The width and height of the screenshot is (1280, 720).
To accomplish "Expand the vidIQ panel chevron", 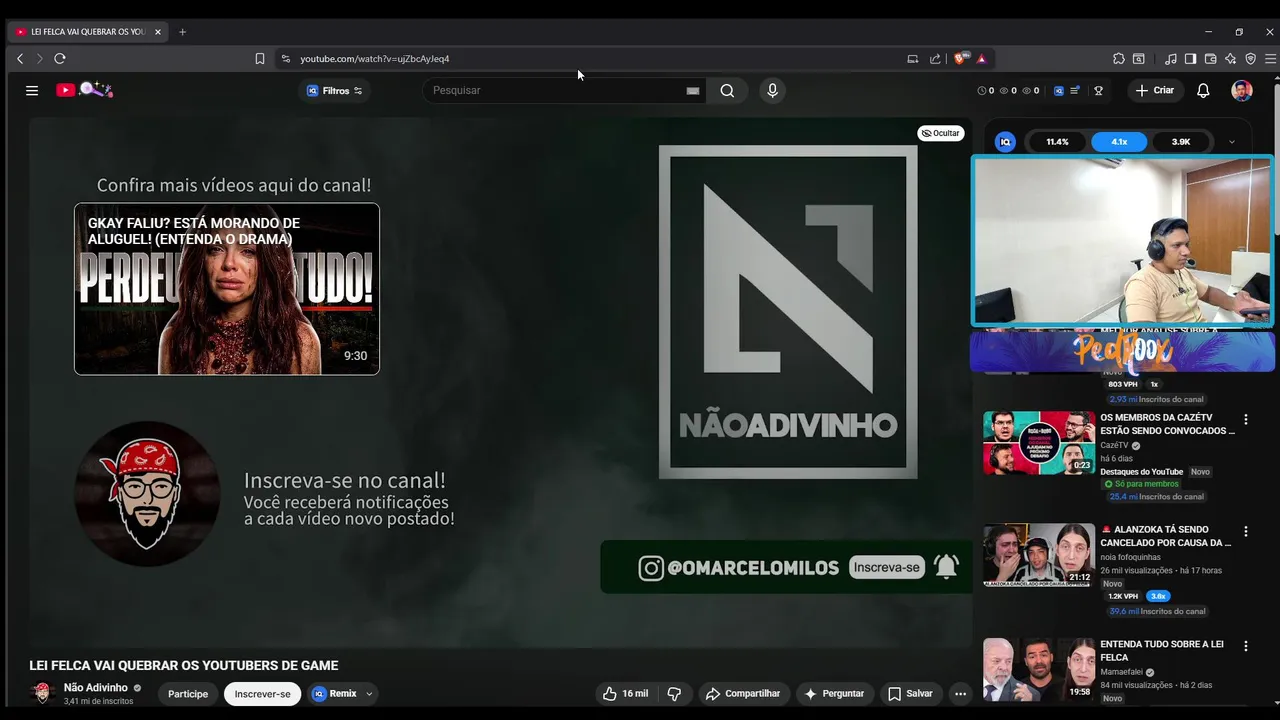I will [1231, 142].
